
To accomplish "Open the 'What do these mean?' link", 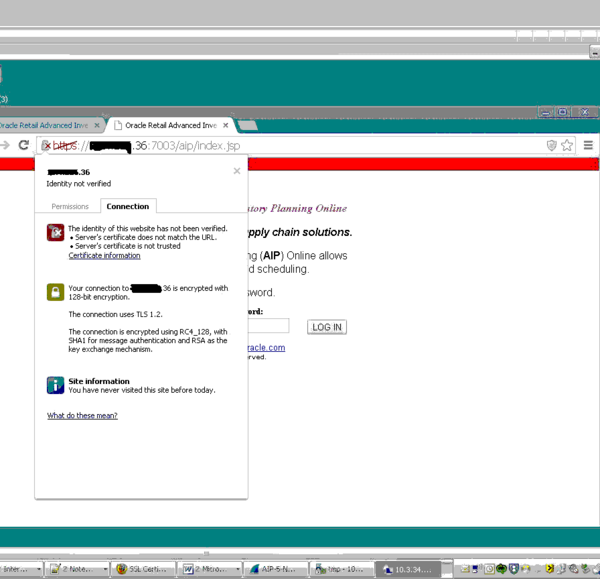I will (x=82, y=416).
